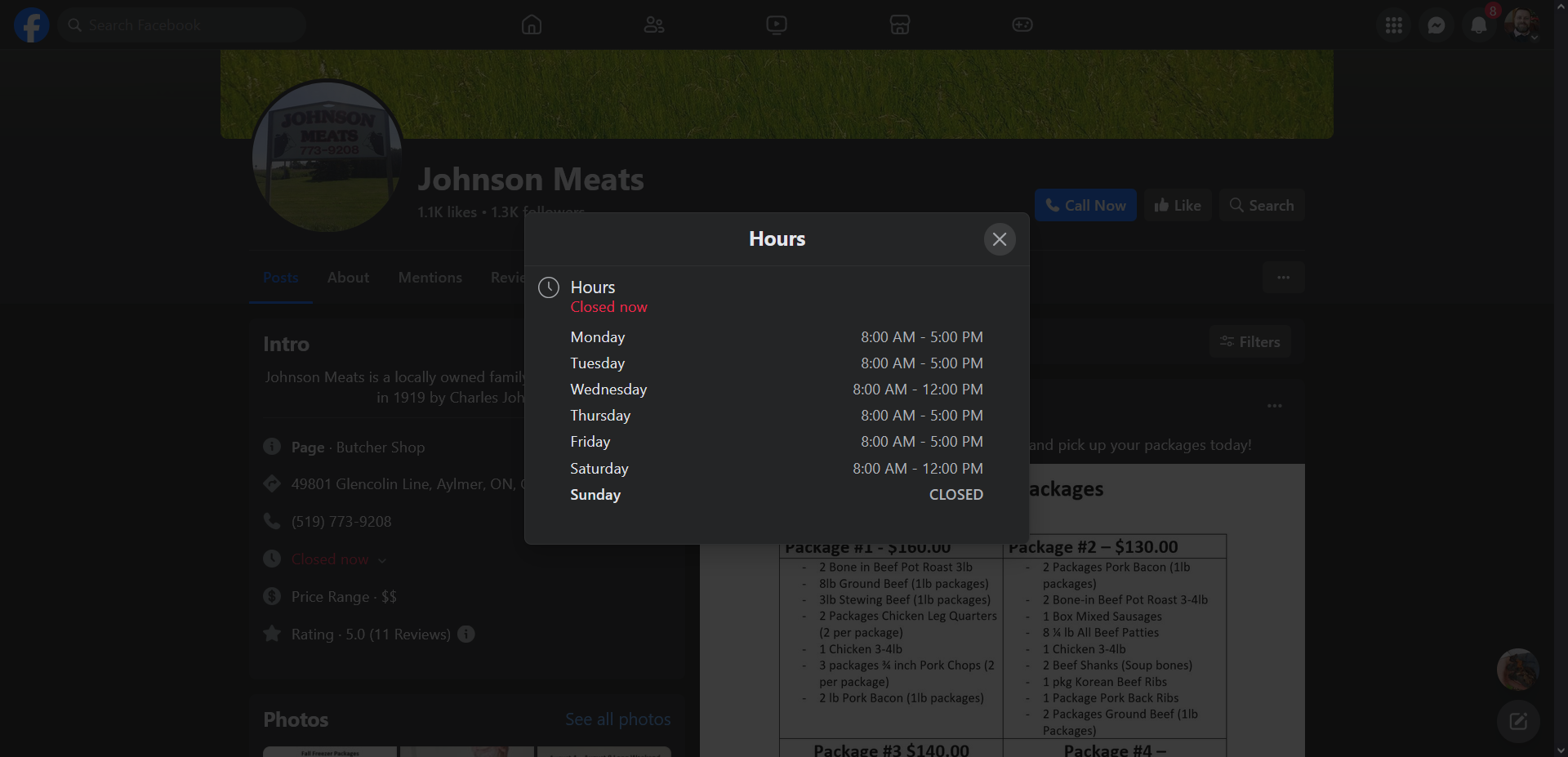Viewport: 1568px width, 757px height.
Task: Click the Price Range $$ text
Action: coord(344,597)
